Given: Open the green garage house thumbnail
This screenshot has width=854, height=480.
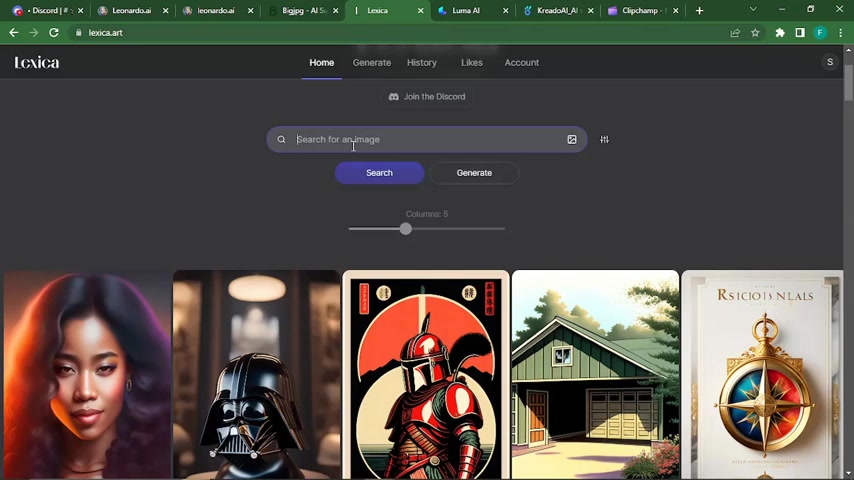Looking at the screenshot, I should (x=595, y=374).
